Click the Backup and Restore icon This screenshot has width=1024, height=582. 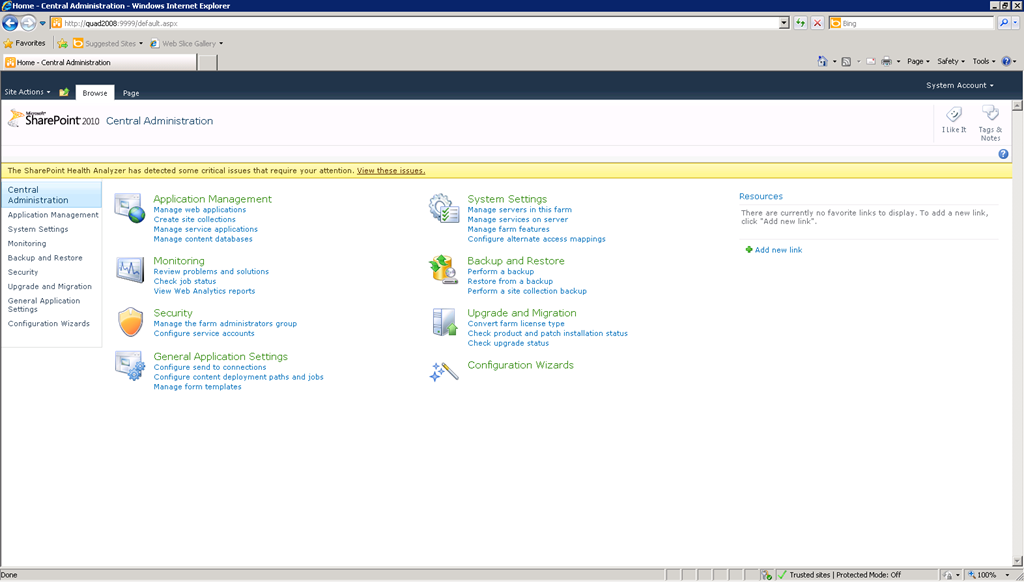[443, 269]
